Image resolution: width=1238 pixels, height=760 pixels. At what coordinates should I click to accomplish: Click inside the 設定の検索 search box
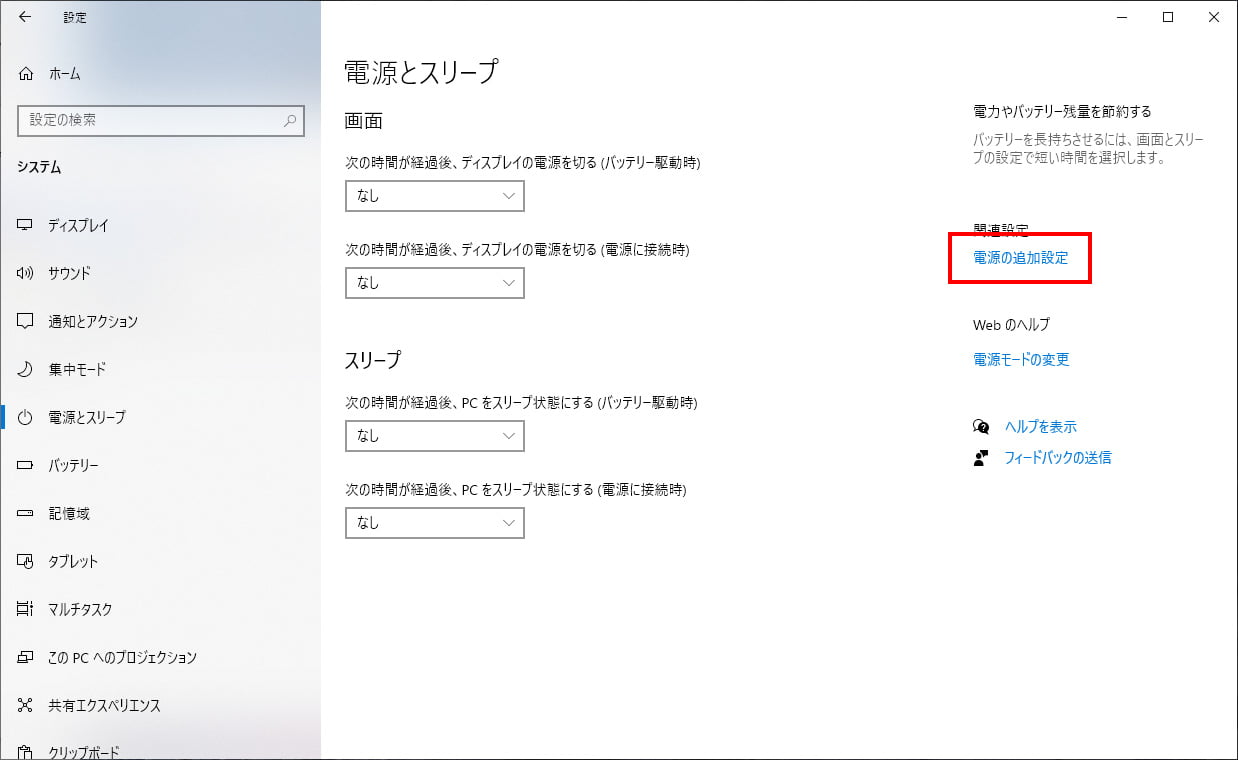point(160,120)
